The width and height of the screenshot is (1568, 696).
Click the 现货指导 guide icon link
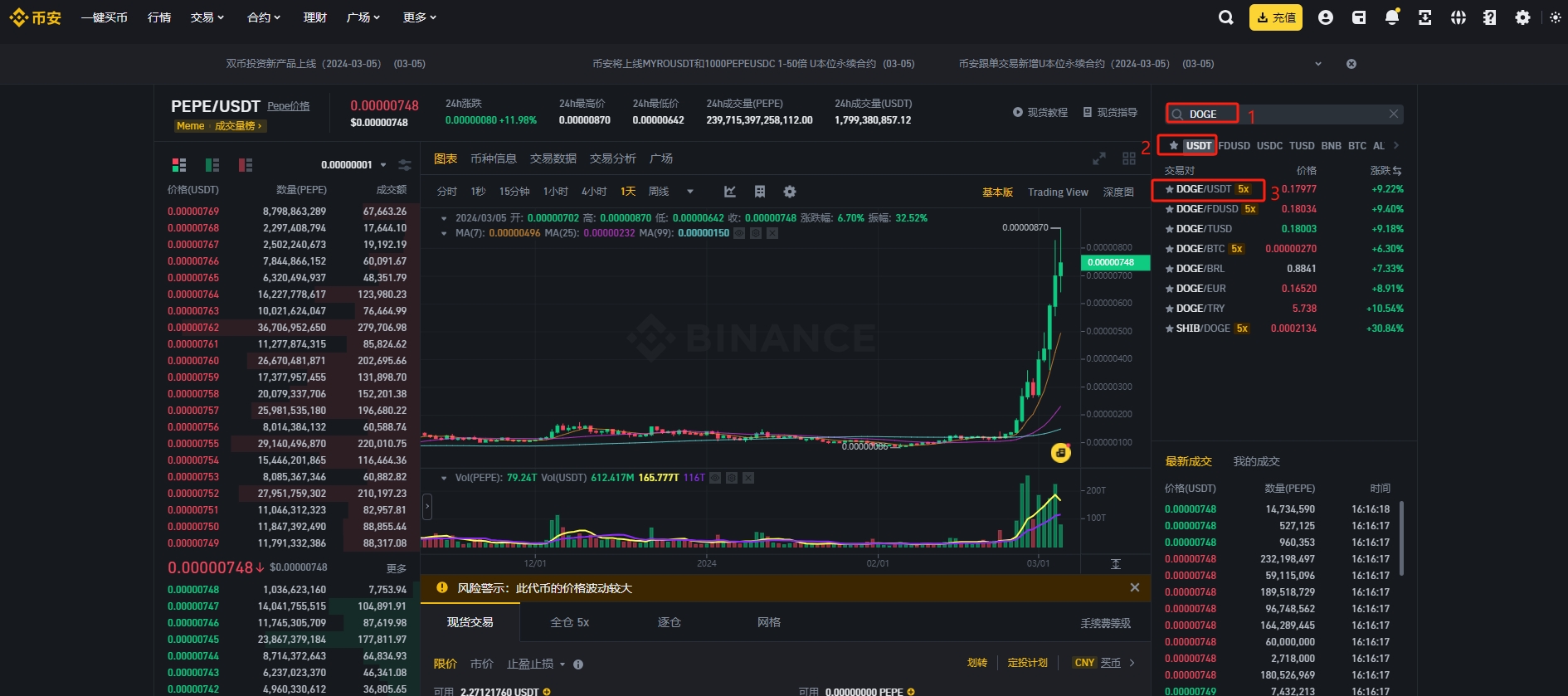(1110, 112)
